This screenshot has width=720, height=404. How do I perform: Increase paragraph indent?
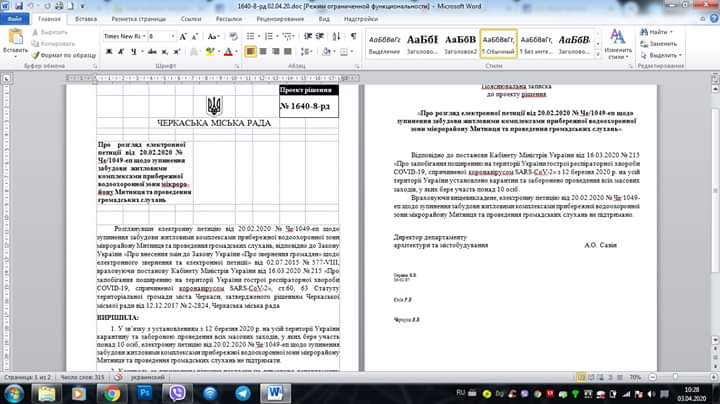coord(320,36)
